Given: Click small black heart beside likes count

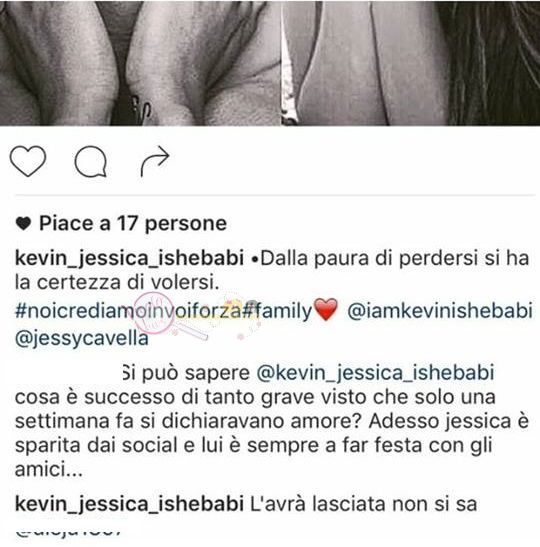Looking at the screenshot, I should point(24,223).
